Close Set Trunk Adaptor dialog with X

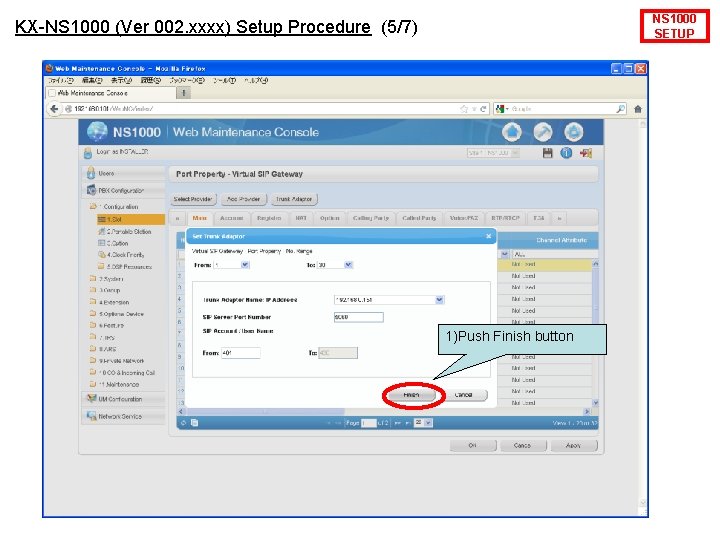[x=488, y=236]
